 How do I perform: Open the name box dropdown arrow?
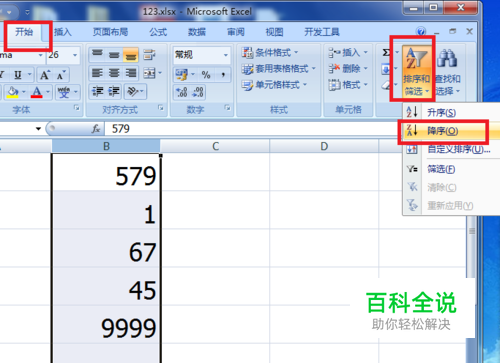pos(38,129)
